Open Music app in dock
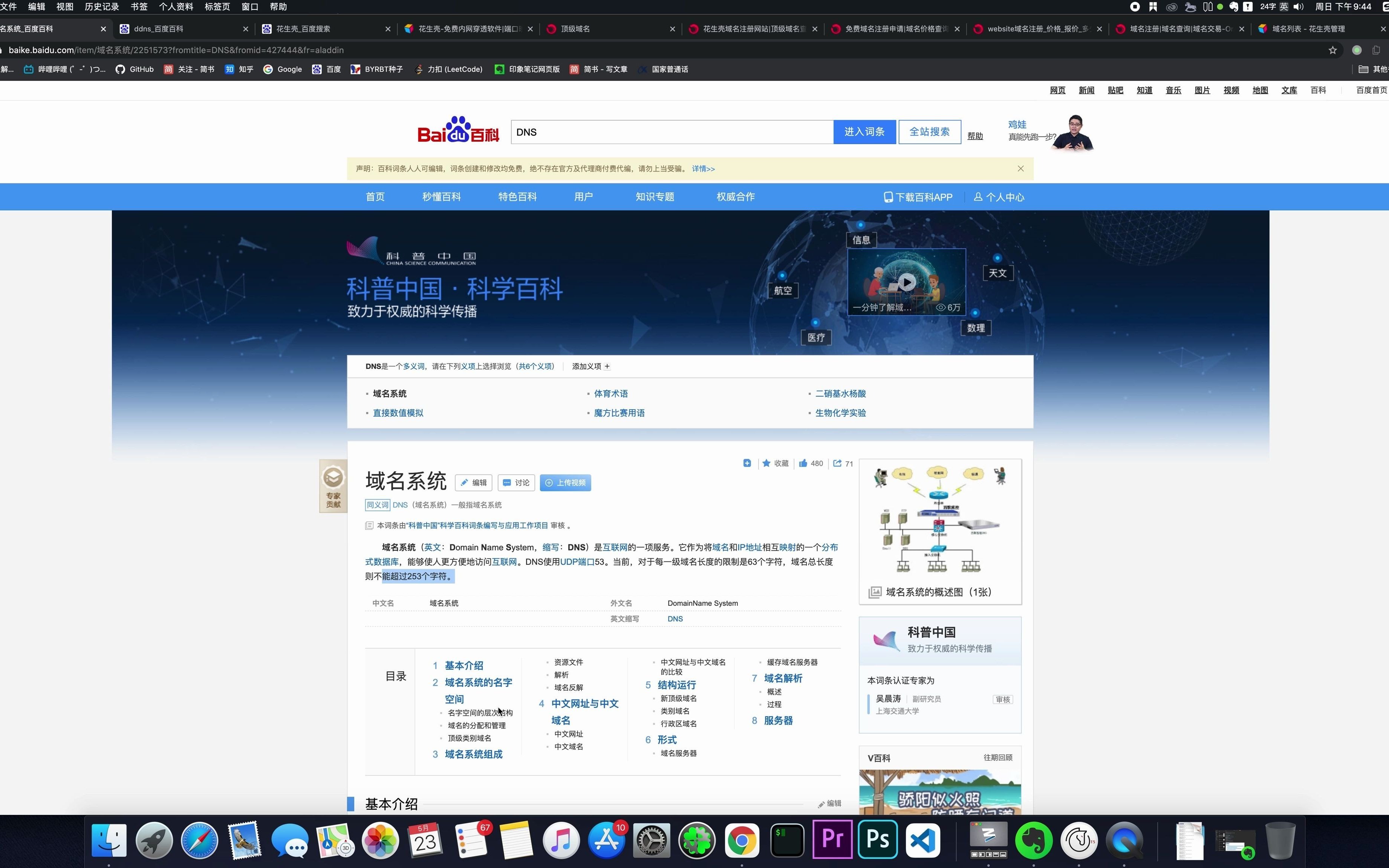Screen dimensions: 1389x868 [x=561, y=840]
